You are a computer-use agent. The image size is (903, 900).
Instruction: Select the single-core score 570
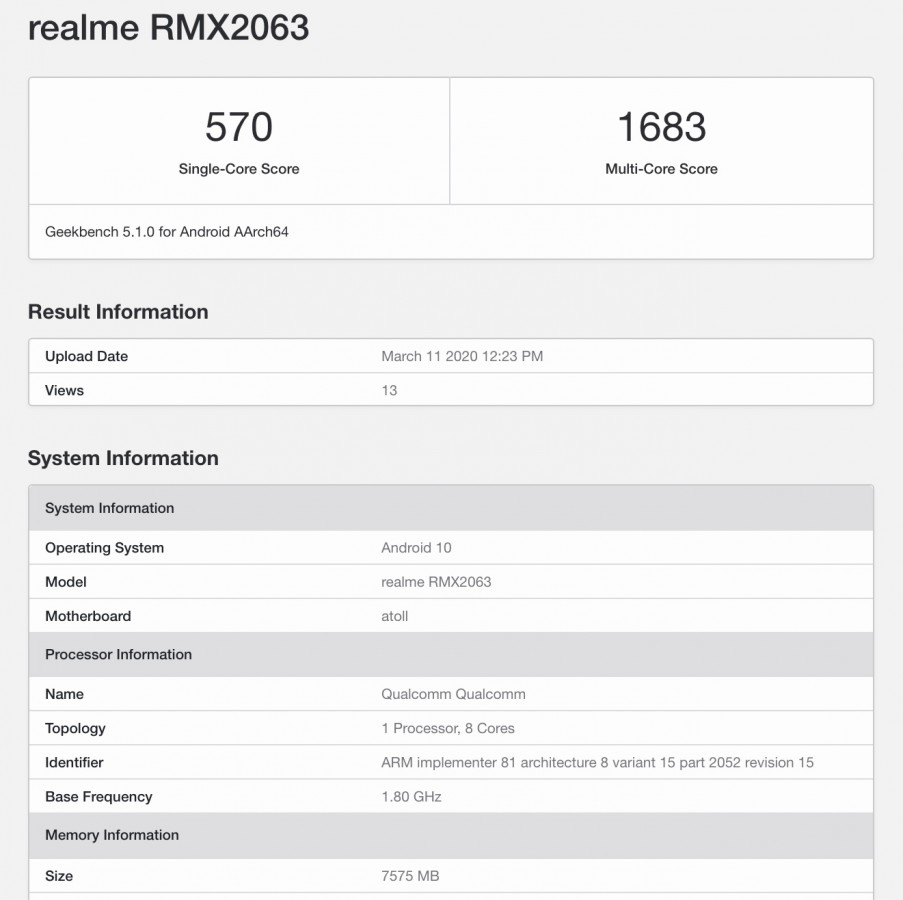(239, 127)
